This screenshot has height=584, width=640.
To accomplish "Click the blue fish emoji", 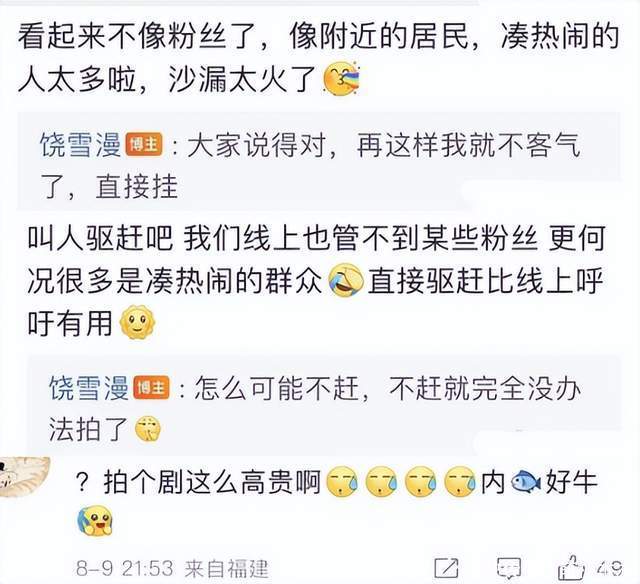I will tap(526, 482).
